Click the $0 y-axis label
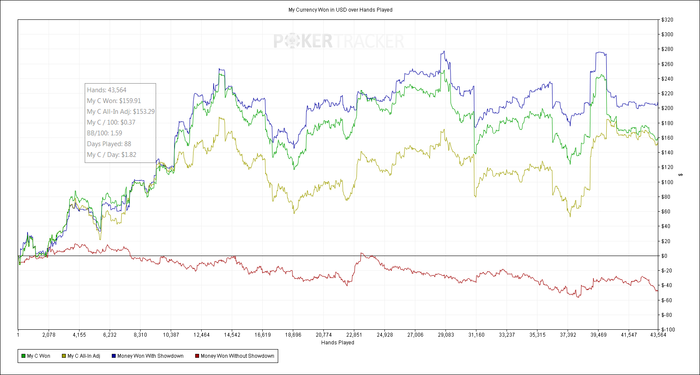Screen dimensions: 700x375 665,256
